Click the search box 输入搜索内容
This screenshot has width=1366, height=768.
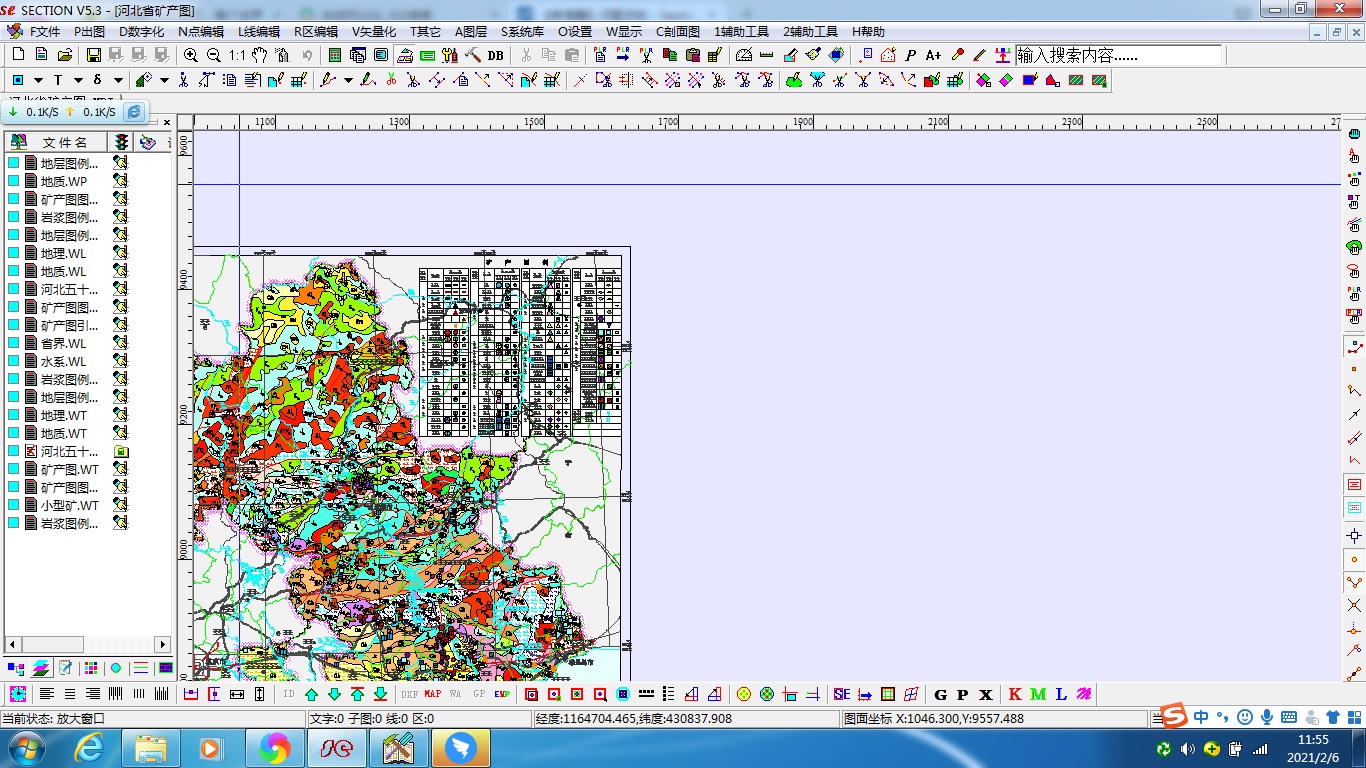click(x=1118, y=55)
